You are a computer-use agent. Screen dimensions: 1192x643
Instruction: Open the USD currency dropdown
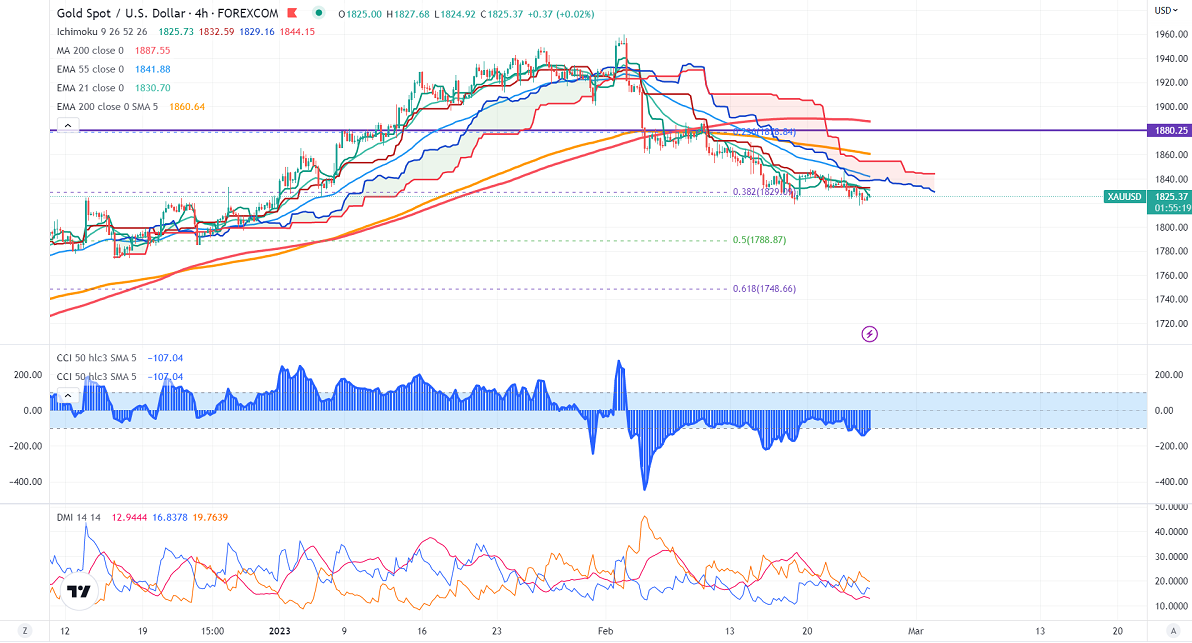[x=1165, y=10]
